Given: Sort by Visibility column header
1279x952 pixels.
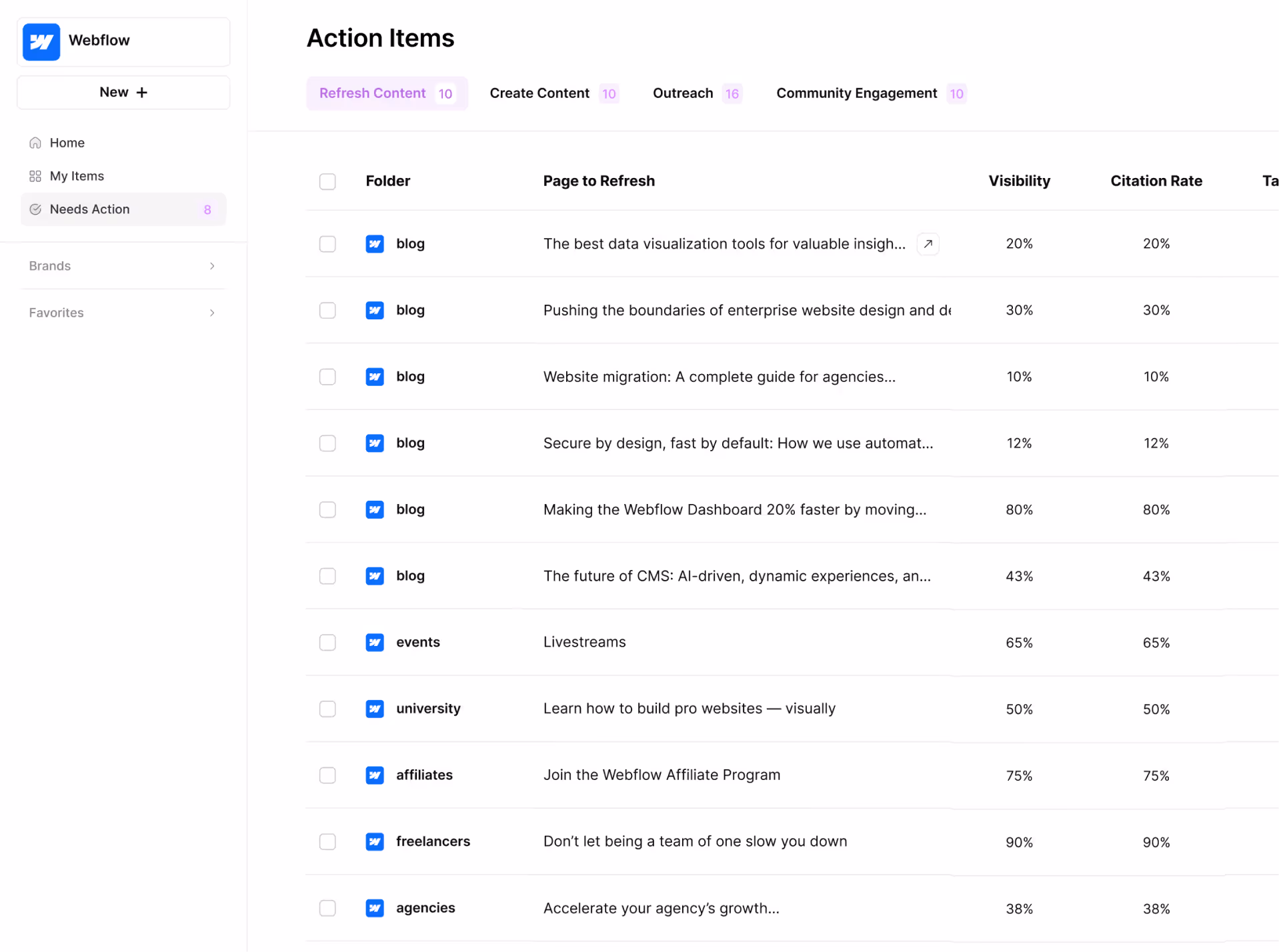Looking at the screenshot, I should point(1019,181).
